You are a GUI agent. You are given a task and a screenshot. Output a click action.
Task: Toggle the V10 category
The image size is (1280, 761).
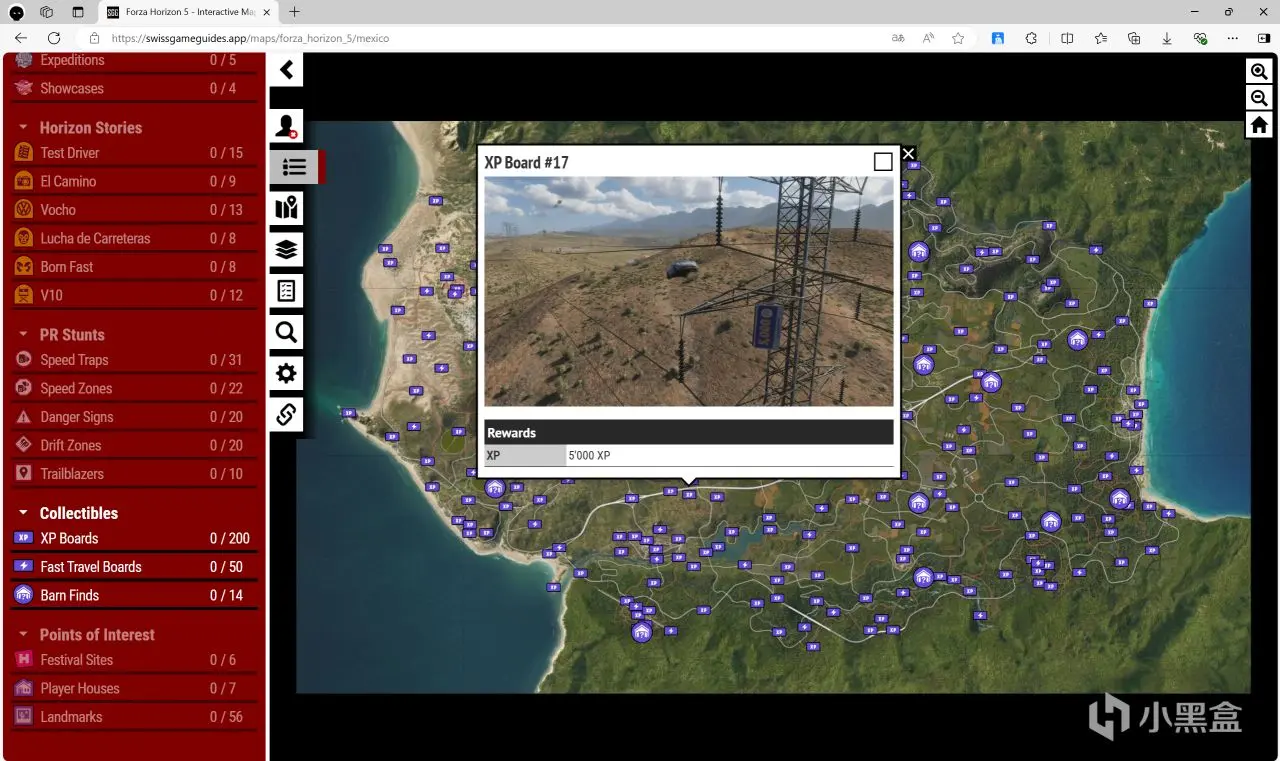coord(135,295)
